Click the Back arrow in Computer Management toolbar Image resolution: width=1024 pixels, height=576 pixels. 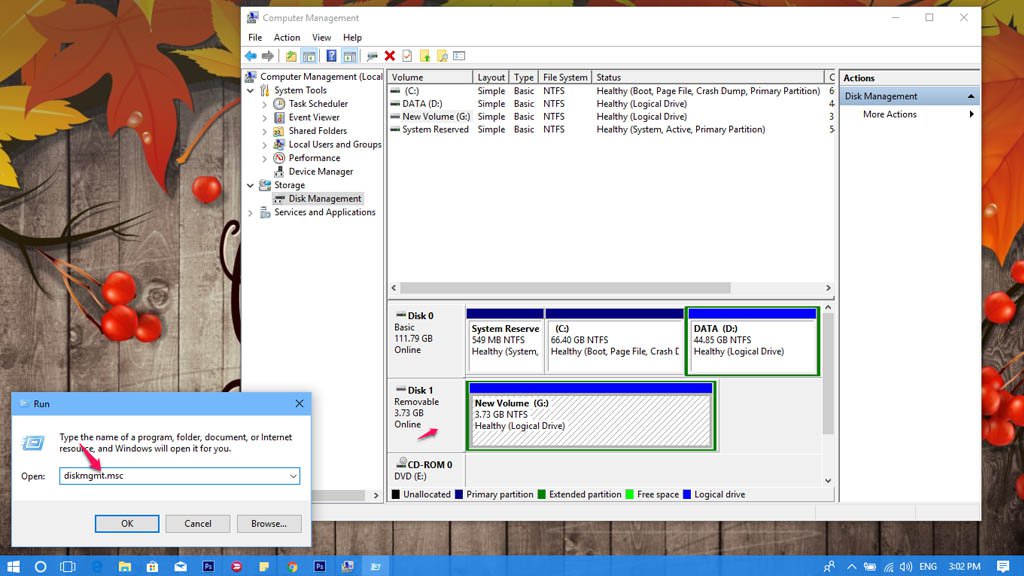tap(251, 56)
